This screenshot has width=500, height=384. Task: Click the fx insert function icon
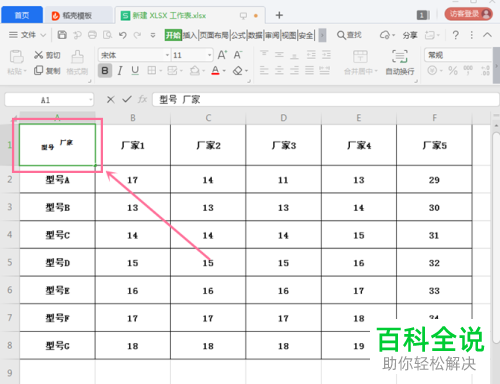pyautogui.click(x=142, y=99)
